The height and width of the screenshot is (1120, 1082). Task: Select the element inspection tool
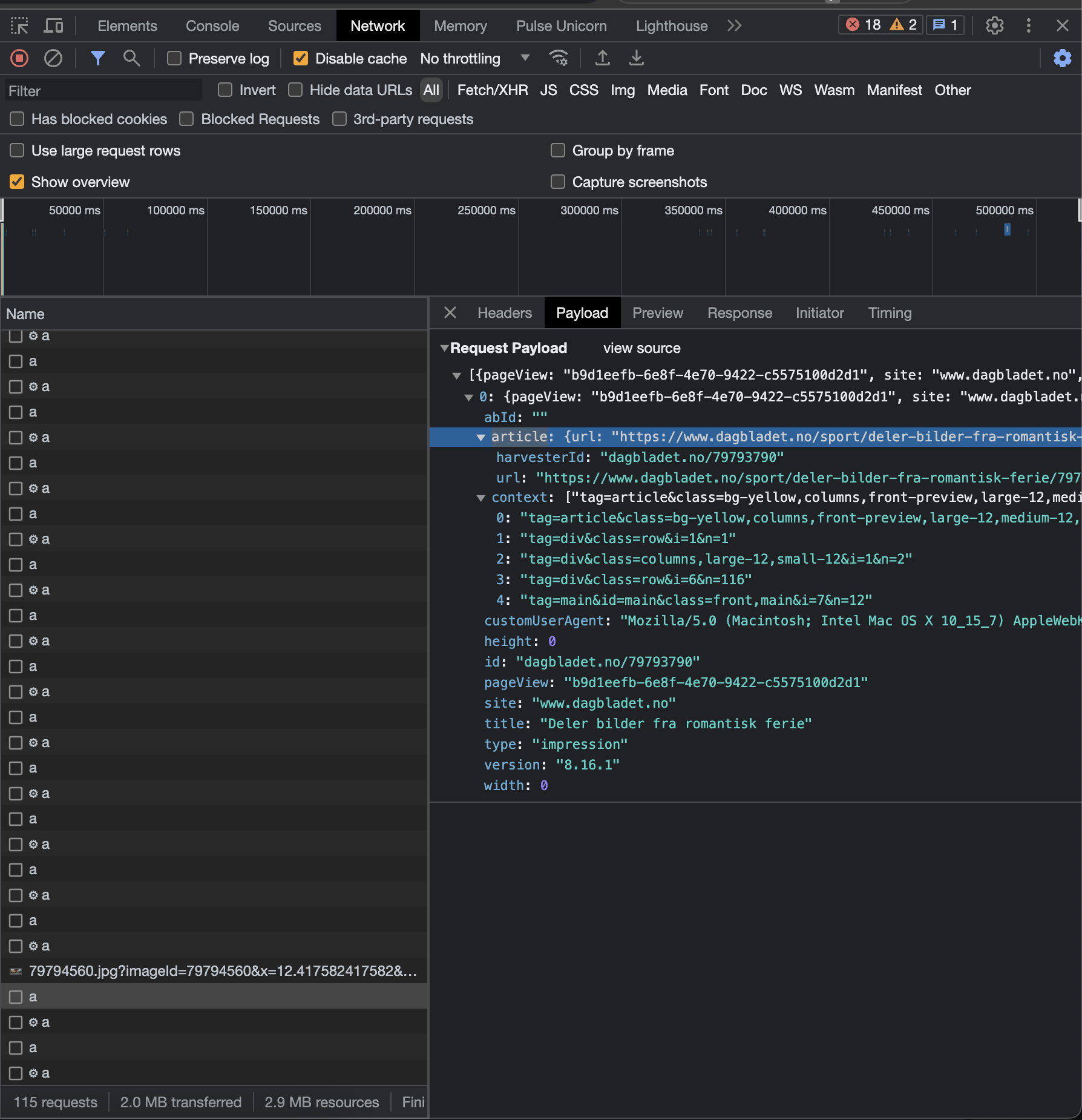(x=19, y=25)
